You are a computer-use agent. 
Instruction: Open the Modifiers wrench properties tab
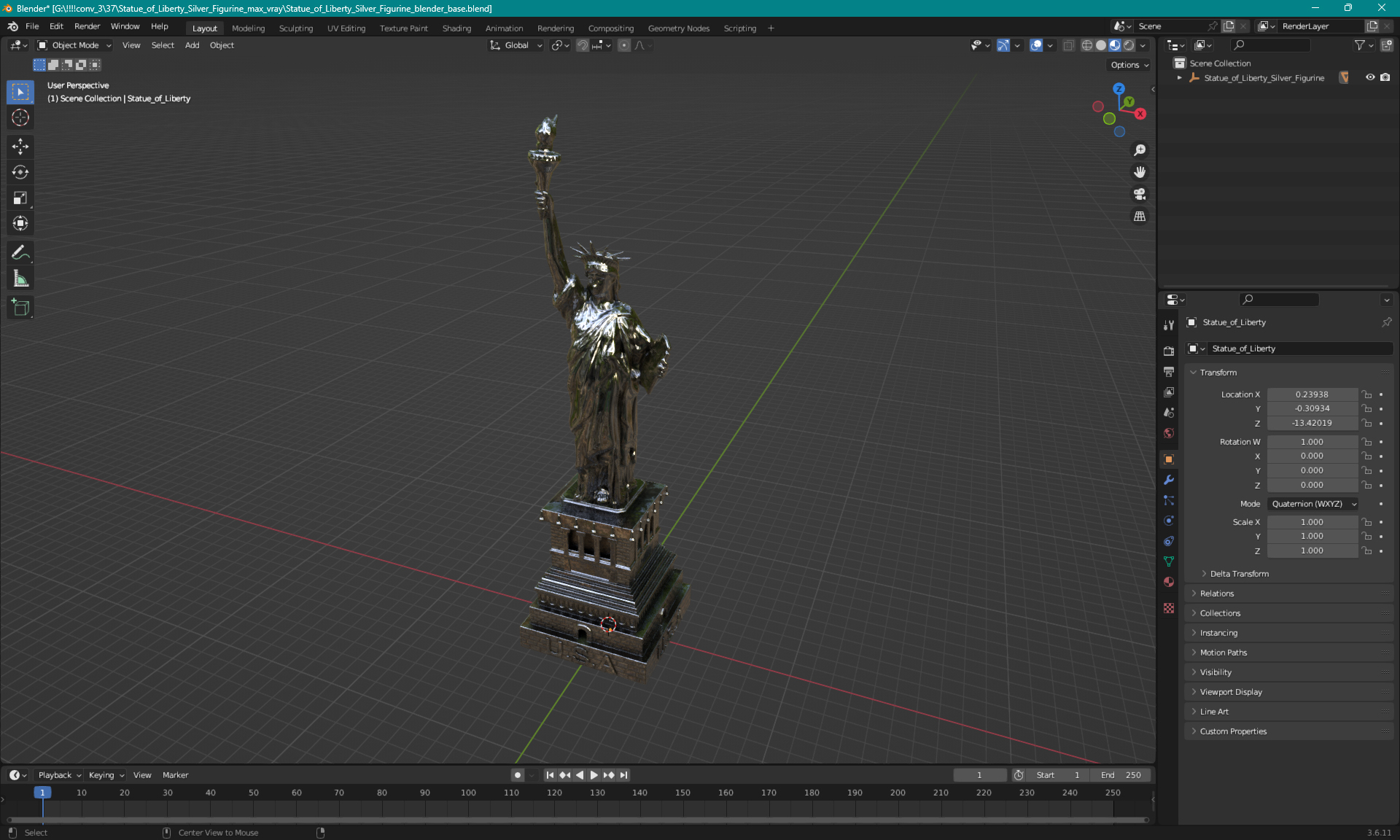pos(1169,480)
